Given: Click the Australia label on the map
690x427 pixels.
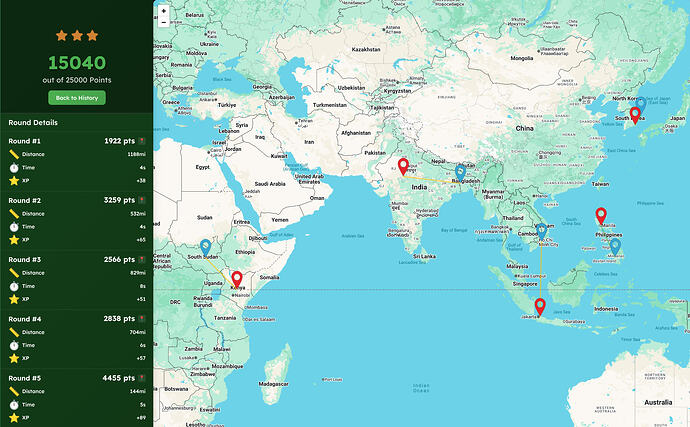Looking at the screenshot, I should point(658,402).
